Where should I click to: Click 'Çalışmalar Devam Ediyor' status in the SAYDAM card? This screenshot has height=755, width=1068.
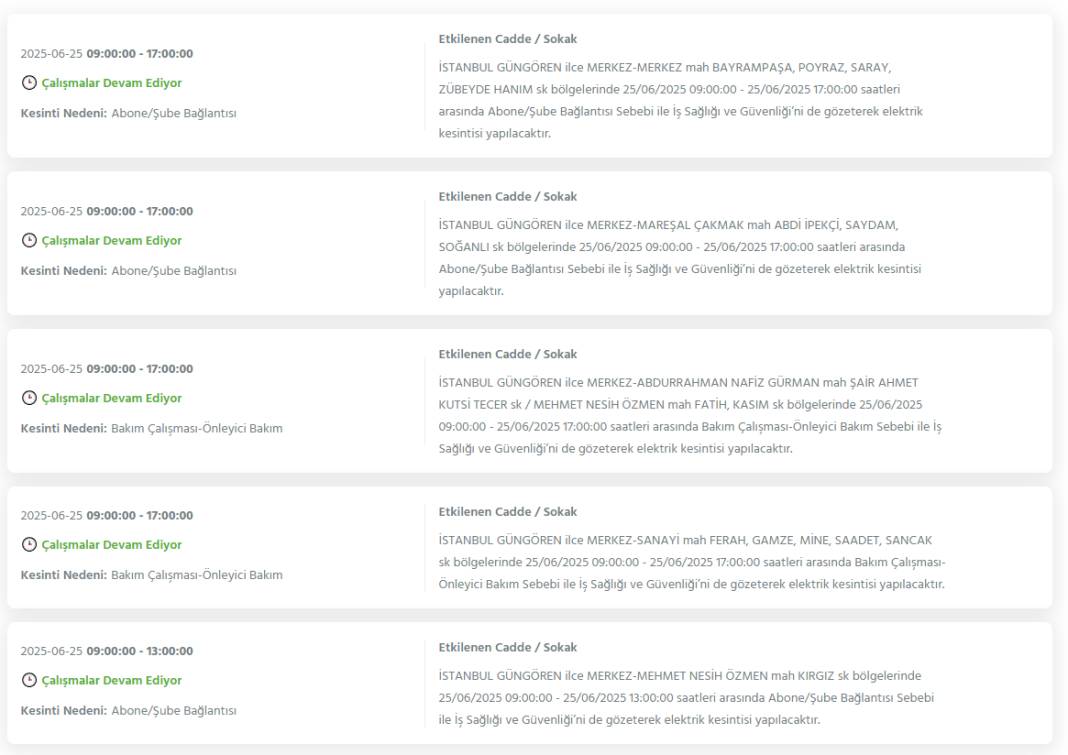click(112, 241)
